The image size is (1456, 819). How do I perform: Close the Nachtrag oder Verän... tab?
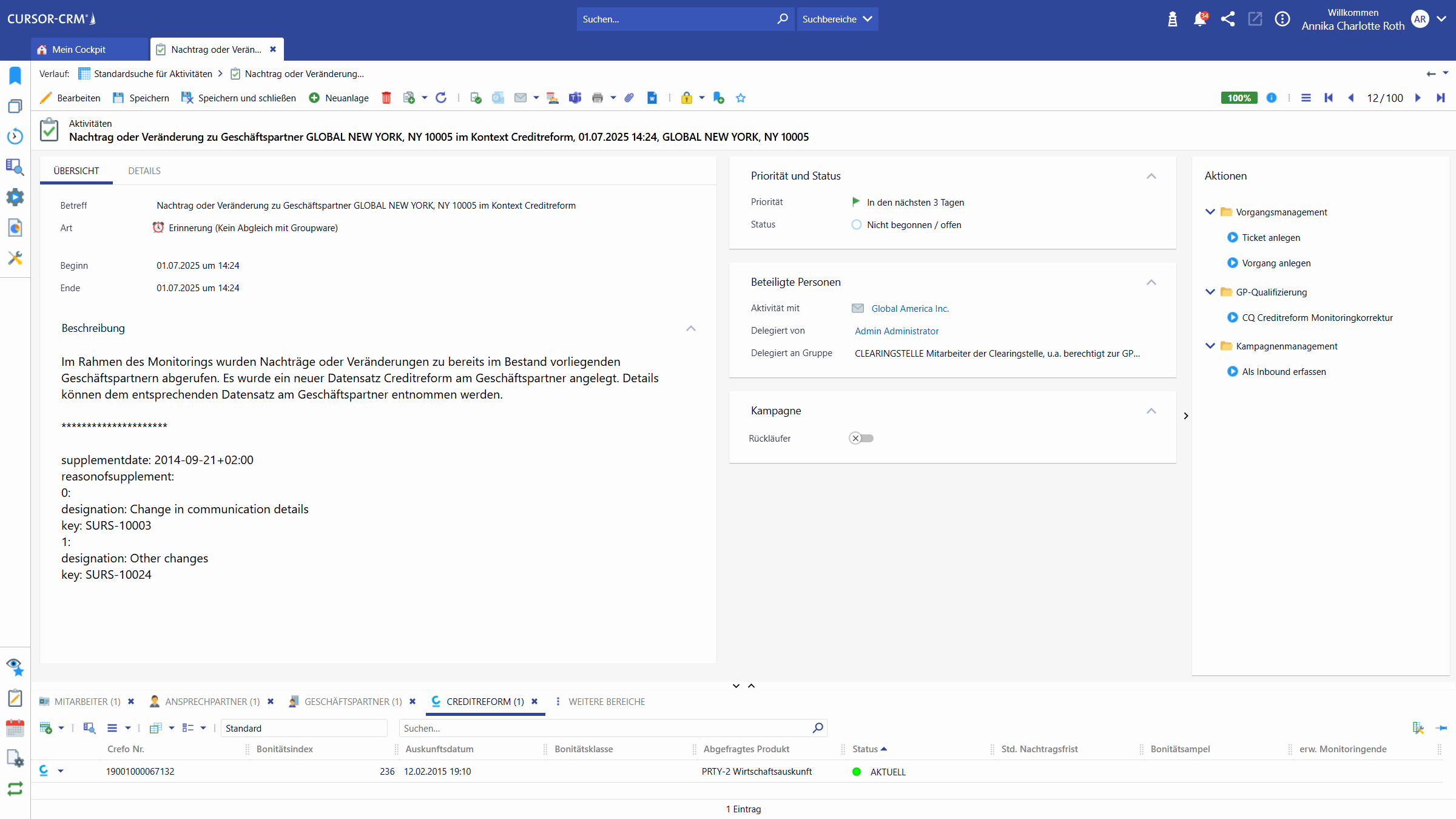click(273, 49)
